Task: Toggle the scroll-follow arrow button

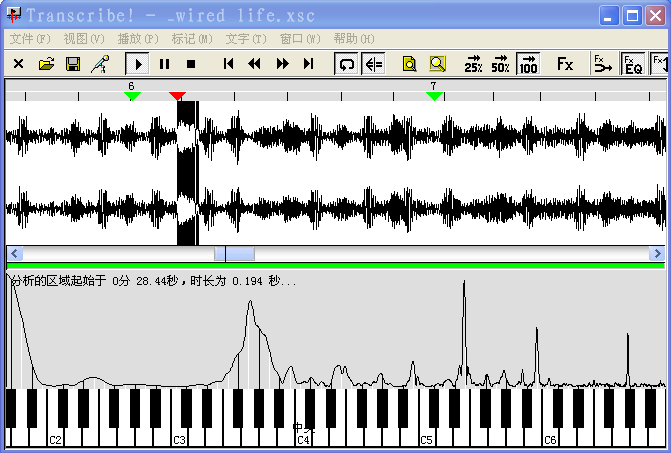Action: (x=374, y=64)
